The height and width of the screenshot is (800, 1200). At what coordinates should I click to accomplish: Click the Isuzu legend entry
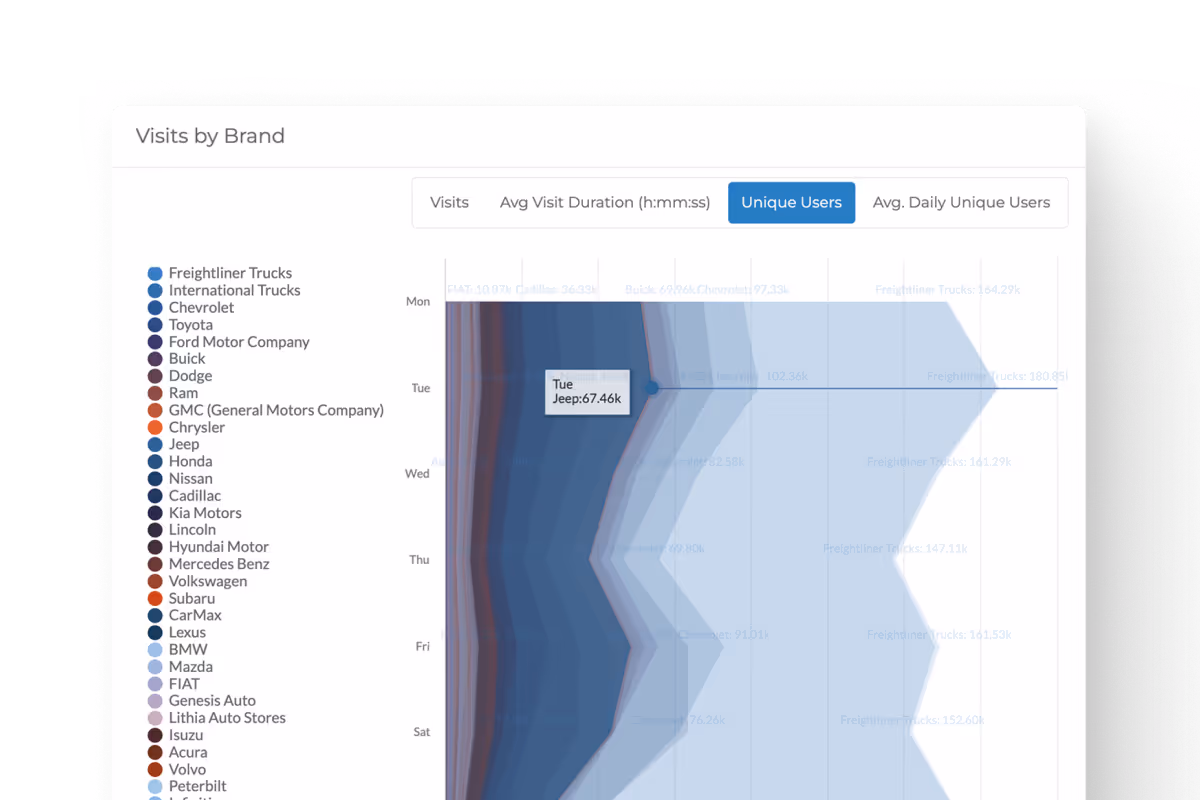[176, 735]
